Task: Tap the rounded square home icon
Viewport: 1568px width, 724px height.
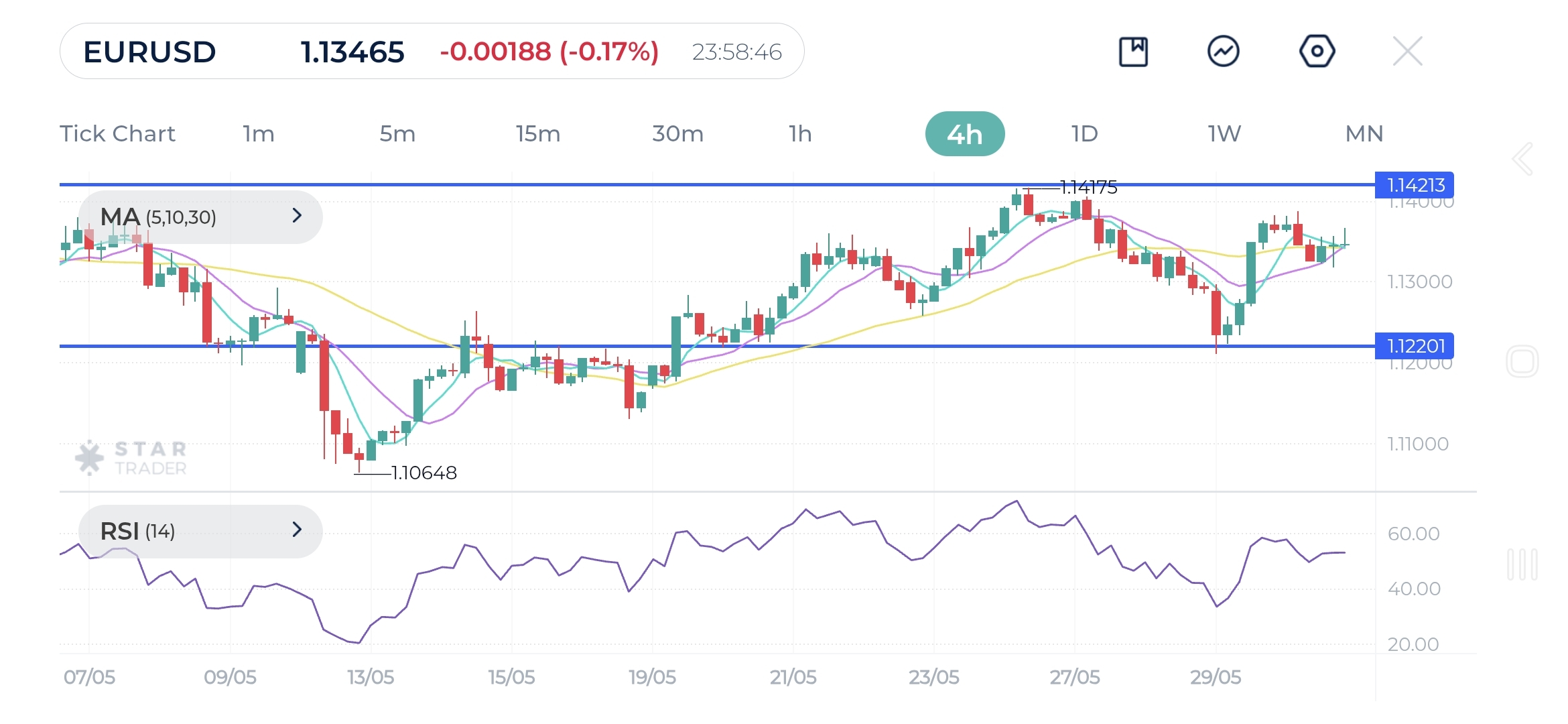Action: point(1522,362)
